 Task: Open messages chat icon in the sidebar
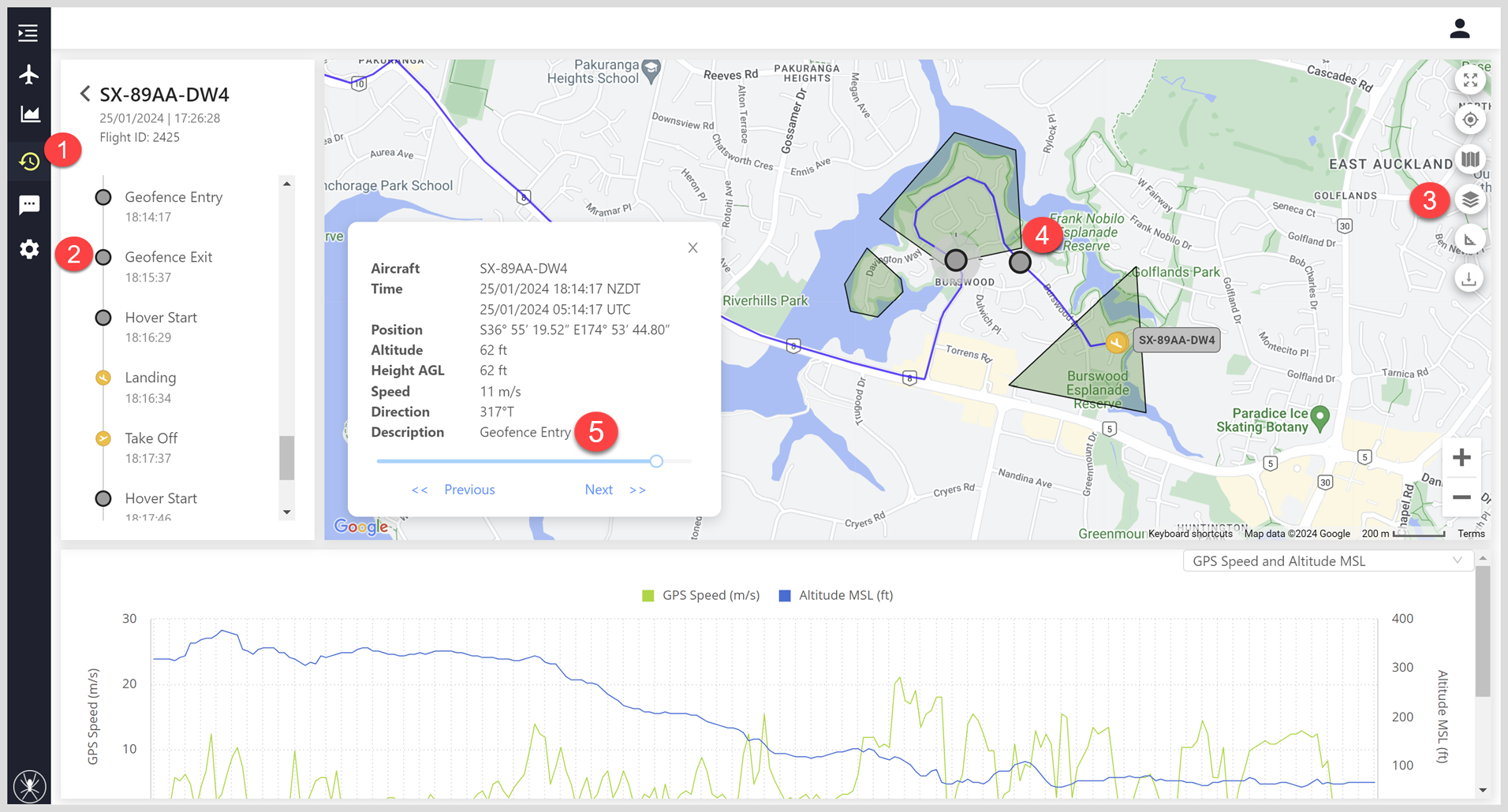point(29,205)
